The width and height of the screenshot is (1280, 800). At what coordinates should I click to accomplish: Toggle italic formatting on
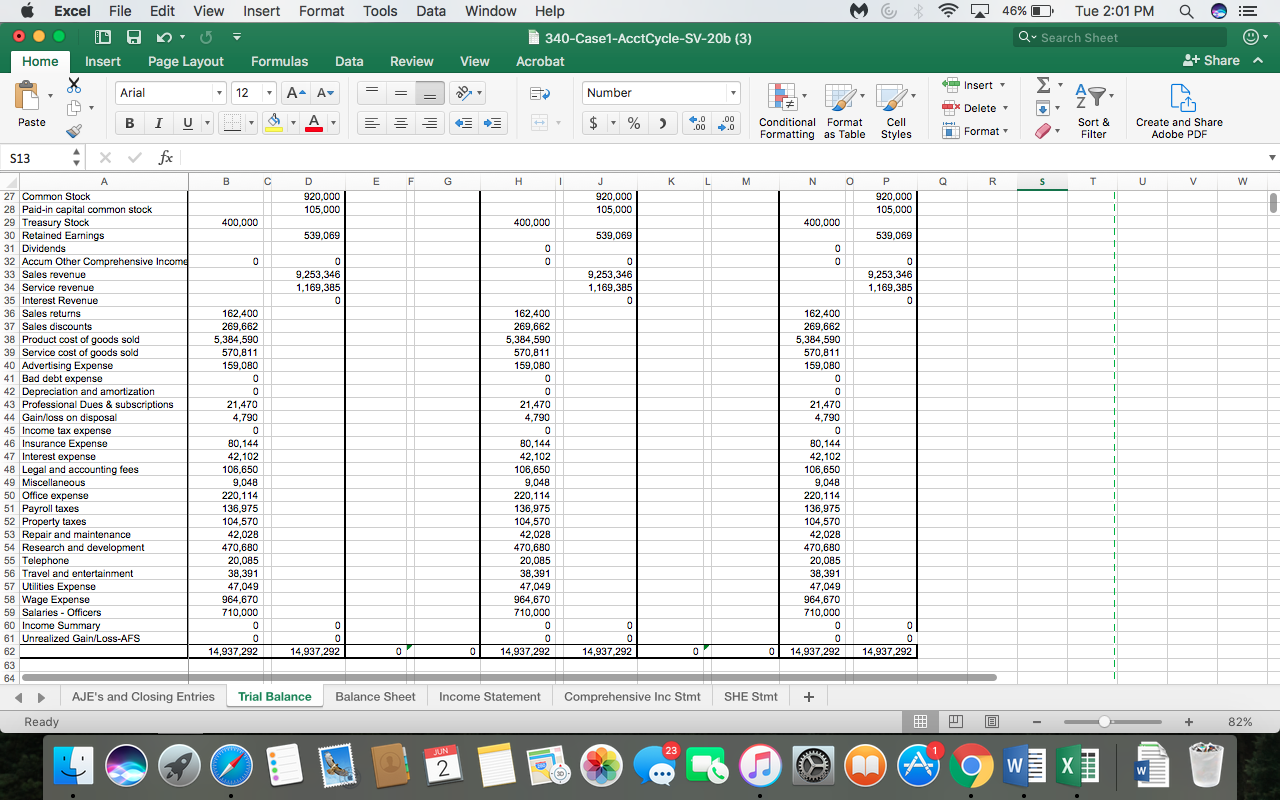[x=159, y=122]
